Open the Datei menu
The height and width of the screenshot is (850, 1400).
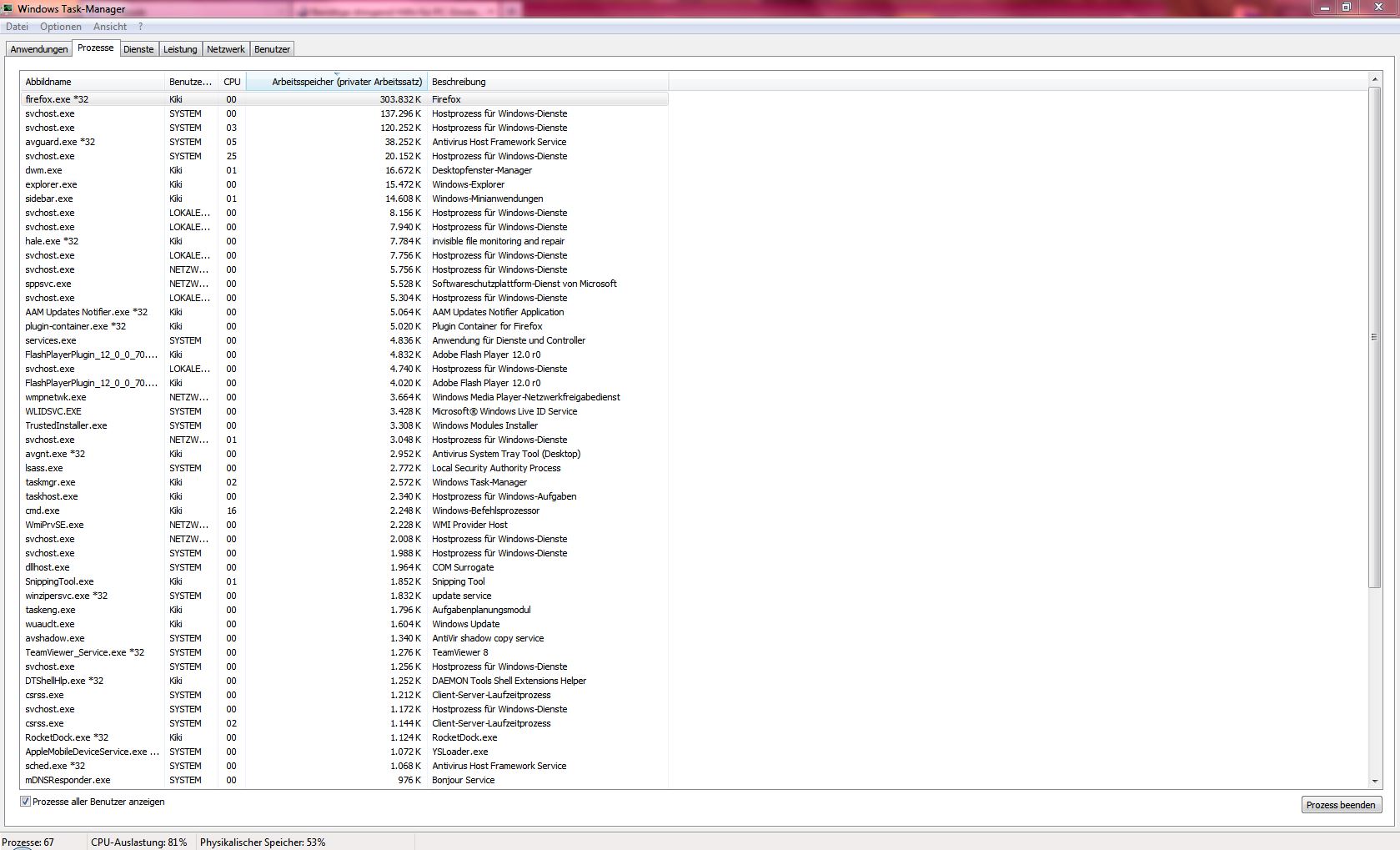click(x=17, y=27)
